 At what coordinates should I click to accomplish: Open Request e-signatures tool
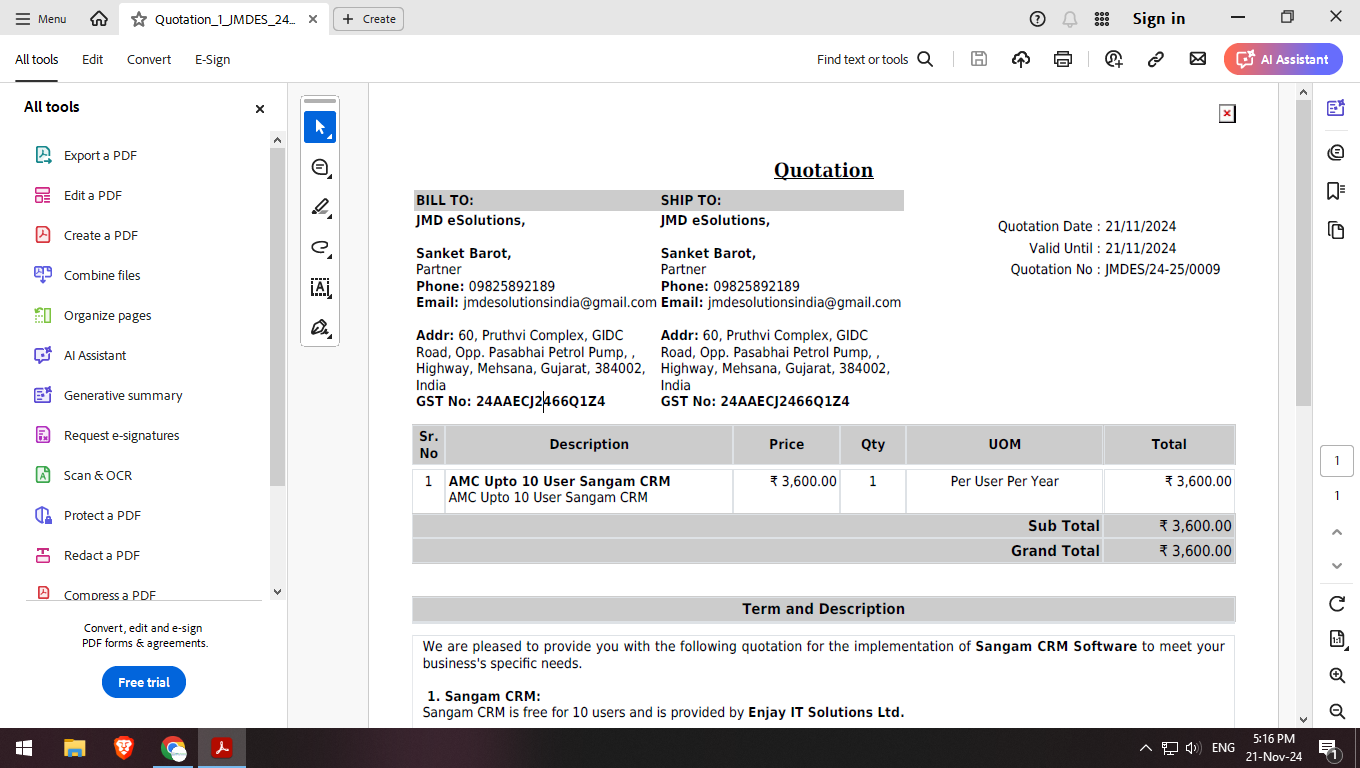coord(121,435)
